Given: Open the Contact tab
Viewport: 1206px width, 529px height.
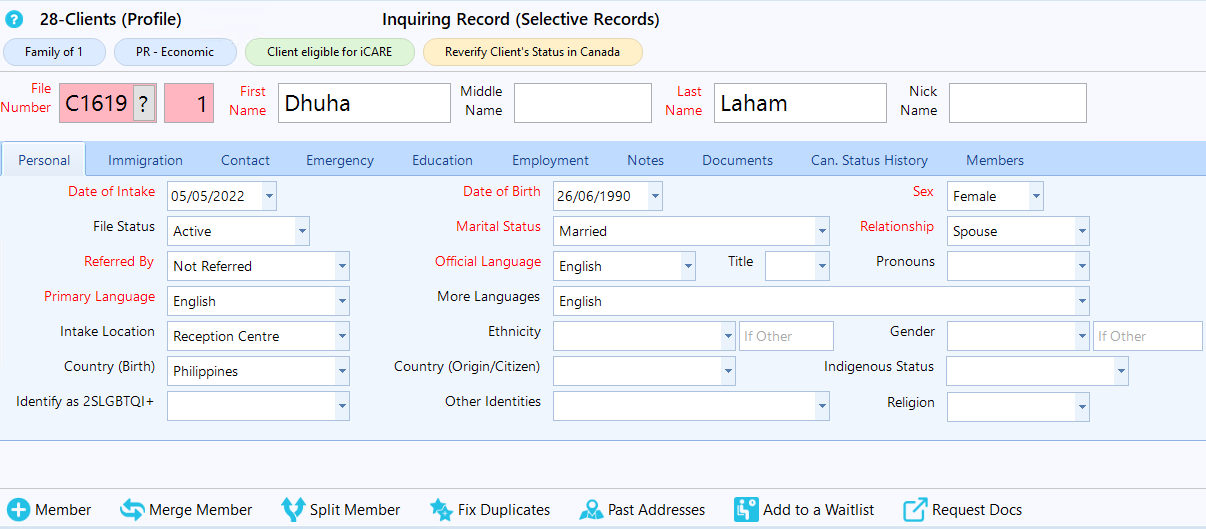Looking at the screenshot, I should pyautogui.click(x=245, y=160).
